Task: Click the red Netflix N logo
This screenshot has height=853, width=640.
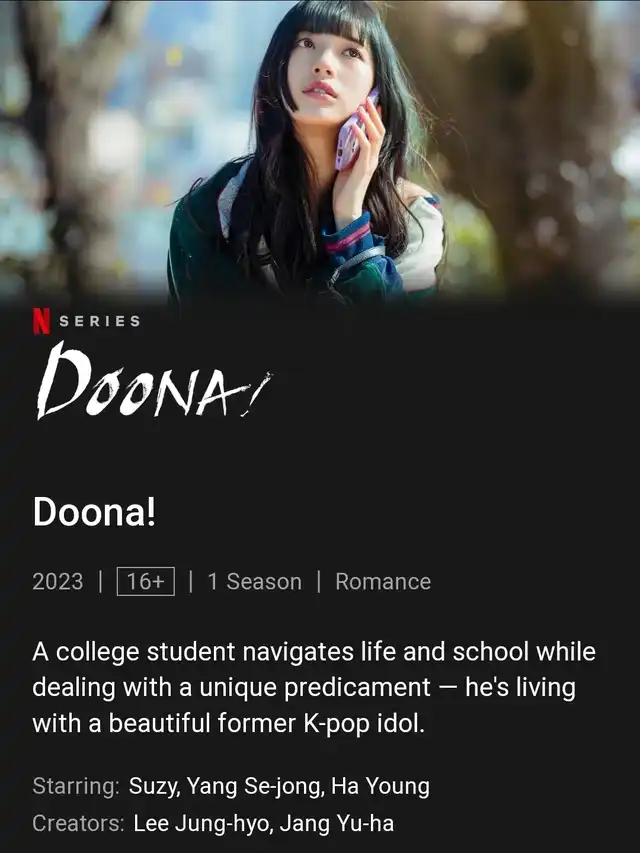Action: pyautogui.click(x=41, y=322)
